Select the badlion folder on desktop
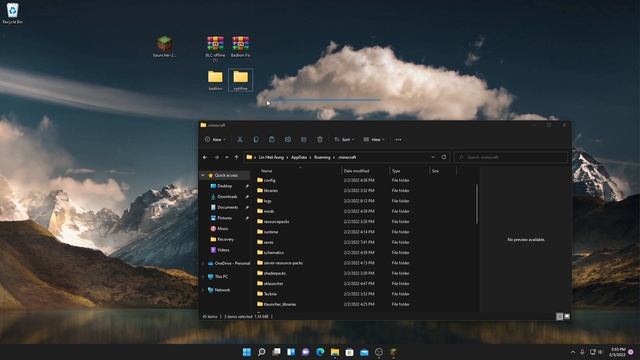The width and height of the screenshot is (640, 360). coord(215,80)
